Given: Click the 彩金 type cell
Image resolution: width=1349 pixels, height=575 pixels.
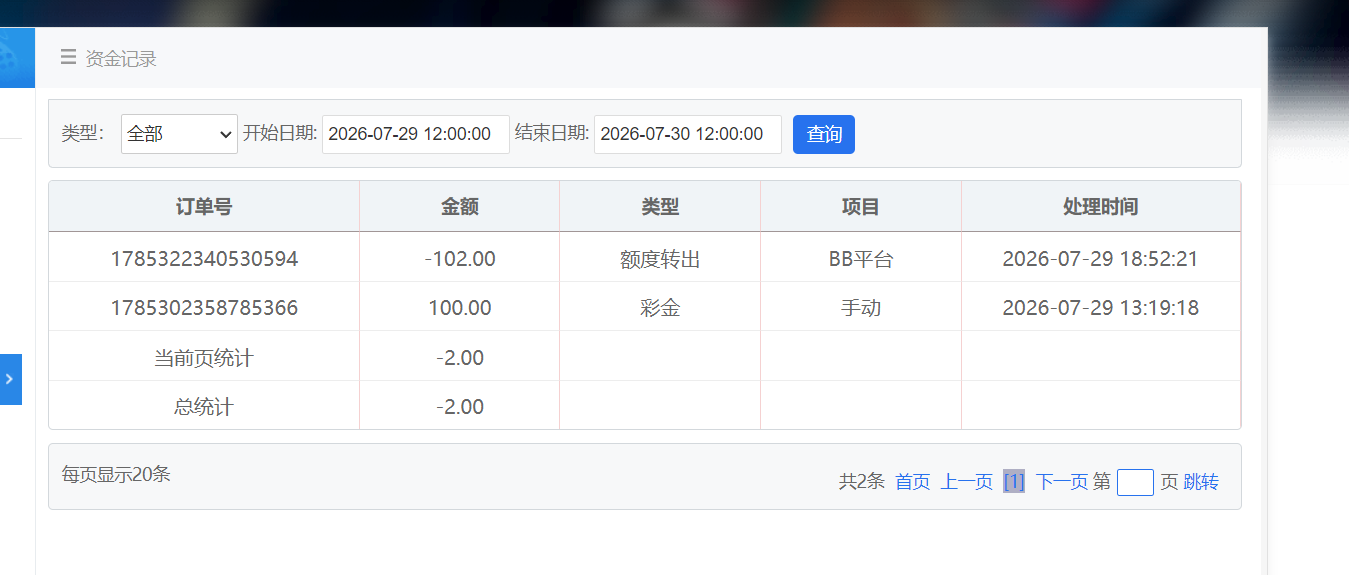Looking at the screenshot, I should pos(660,308).
